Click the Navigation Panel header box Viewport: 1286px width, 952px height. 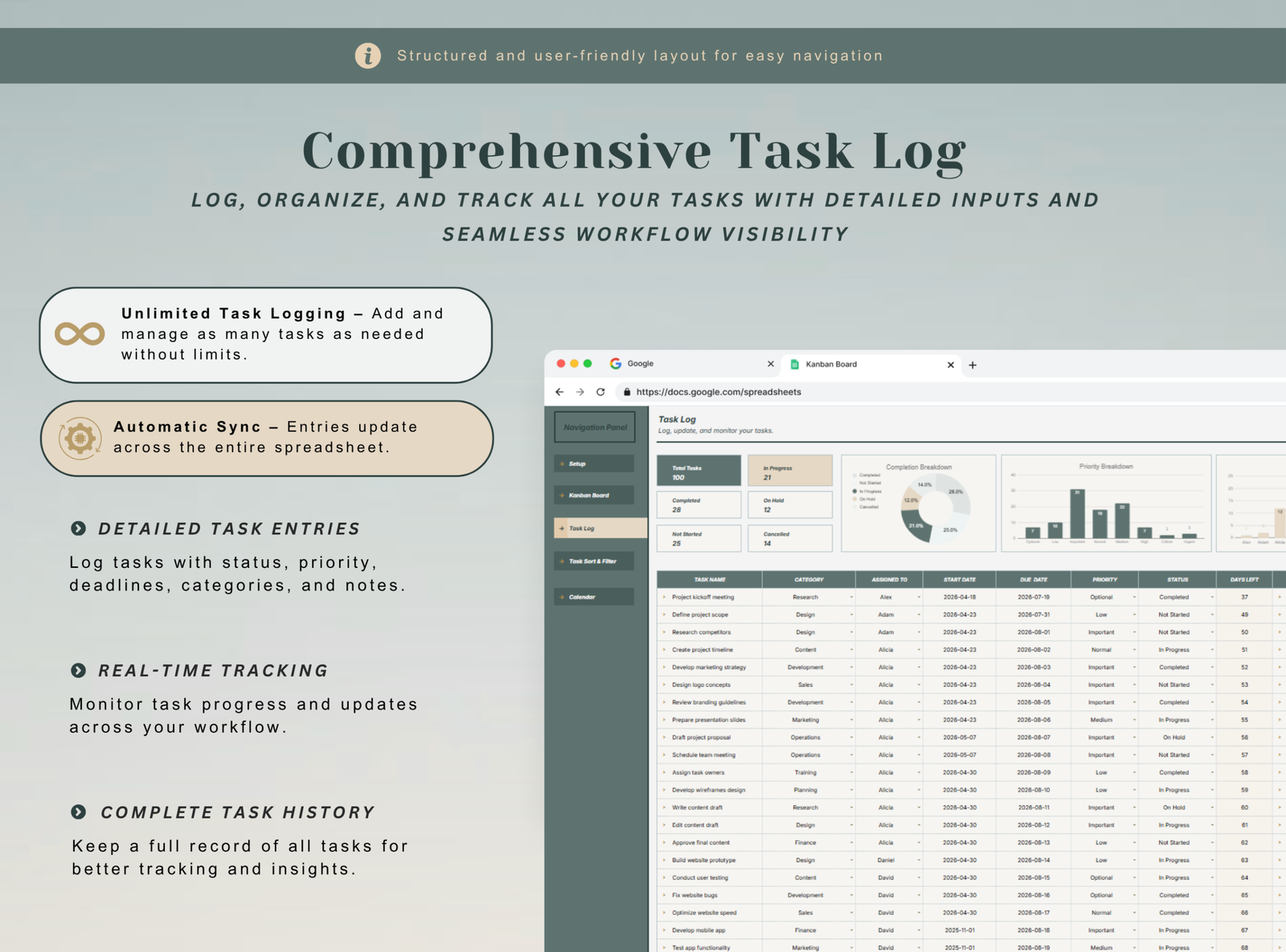point(595,427)
